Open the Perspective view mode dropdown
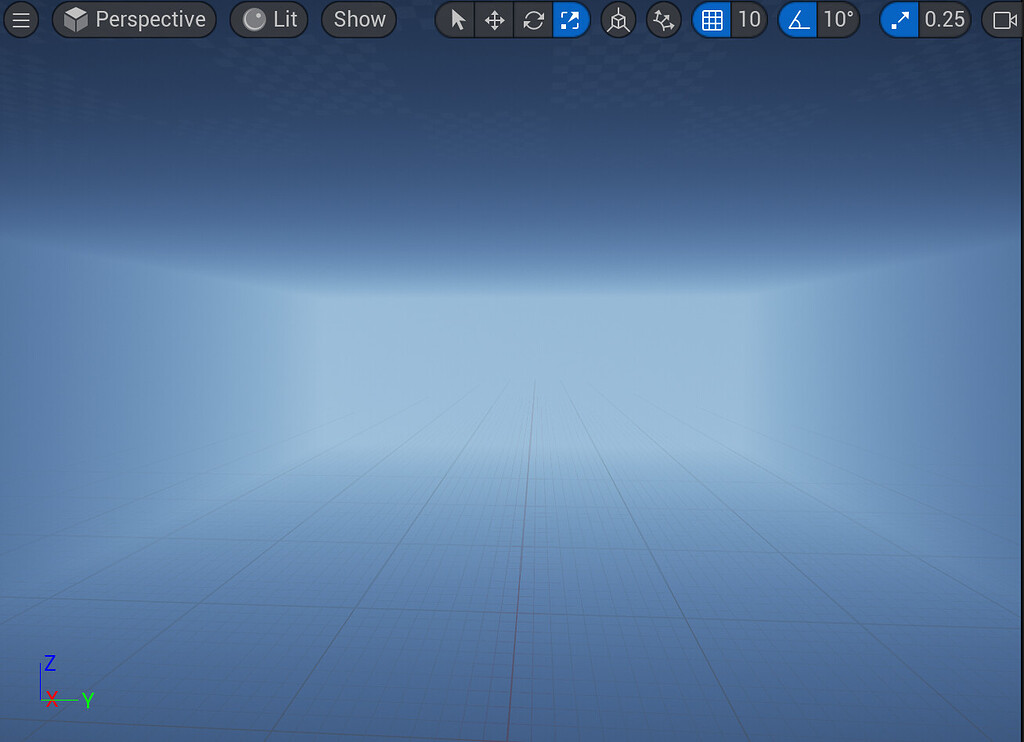The width and height of the screenshot is (1024, 742). 133,19
